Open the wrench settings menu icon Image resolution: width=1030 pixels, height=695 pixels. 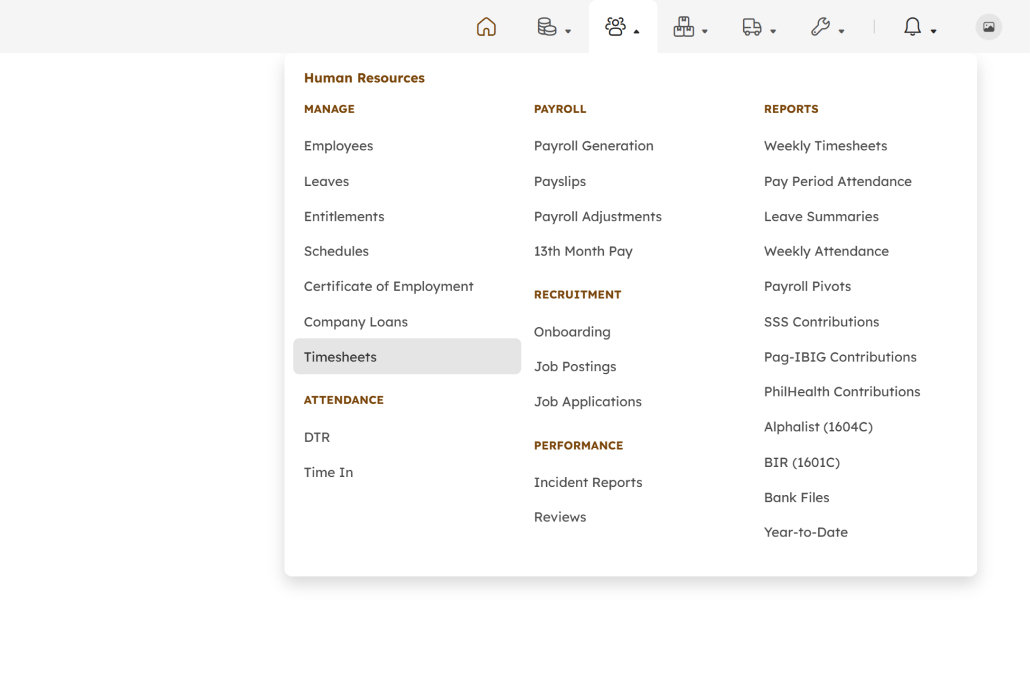coord(820,27)
